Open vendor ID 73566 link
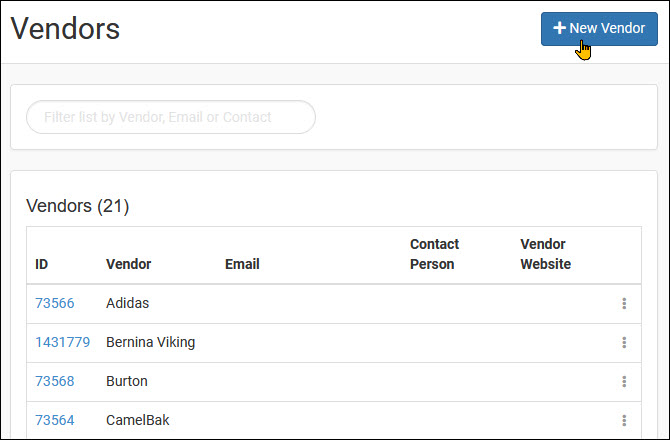Screen dimensions: 670x440 [55, 303]
